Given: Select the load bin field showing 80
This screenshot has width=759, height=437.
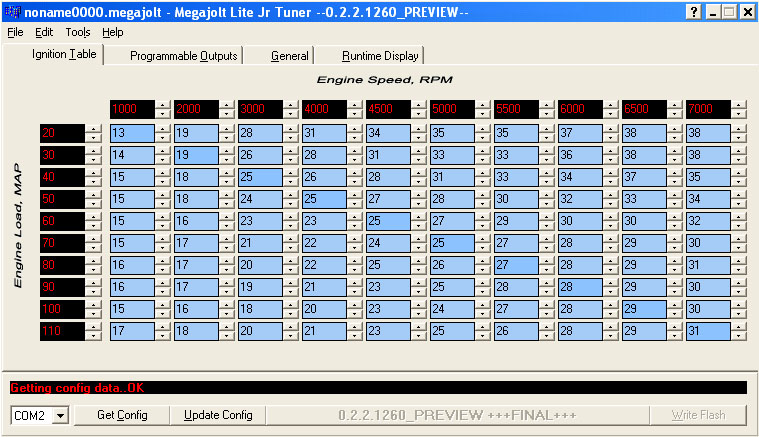Looking at the screenshot, I should (x=62, y=265).
